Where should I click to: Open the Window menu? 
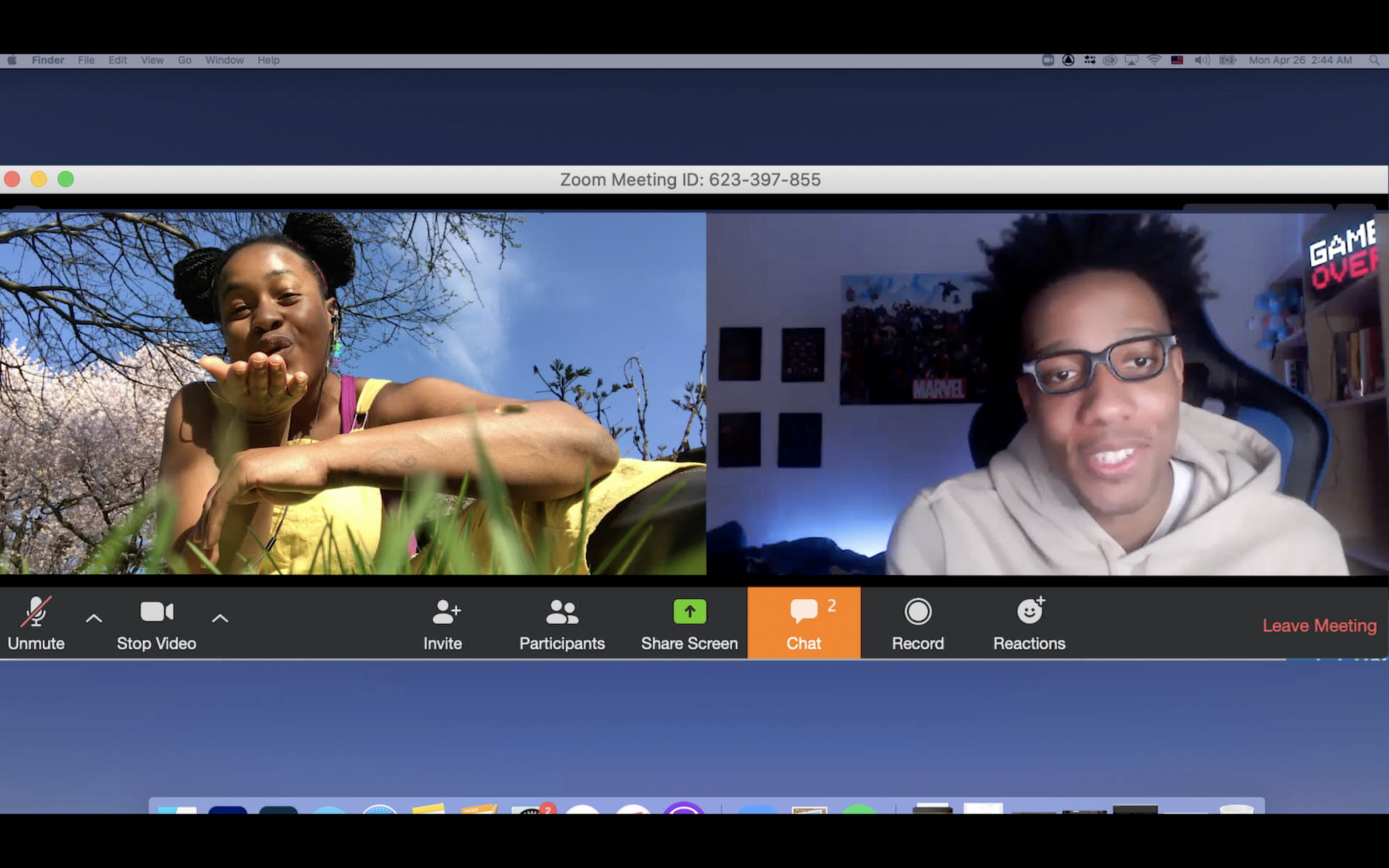[224, 61]
